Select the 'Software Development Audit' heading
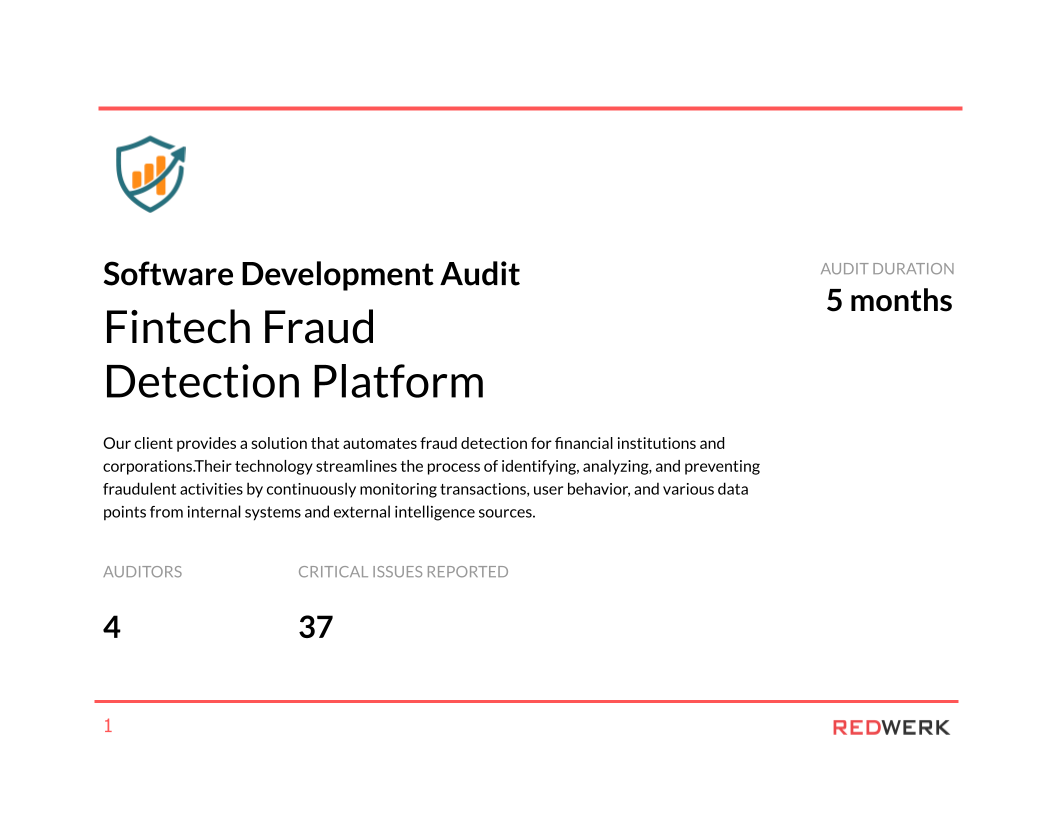Image resolution: width=1056 pixels, height=816 pixels. click(x=311, y=274)
